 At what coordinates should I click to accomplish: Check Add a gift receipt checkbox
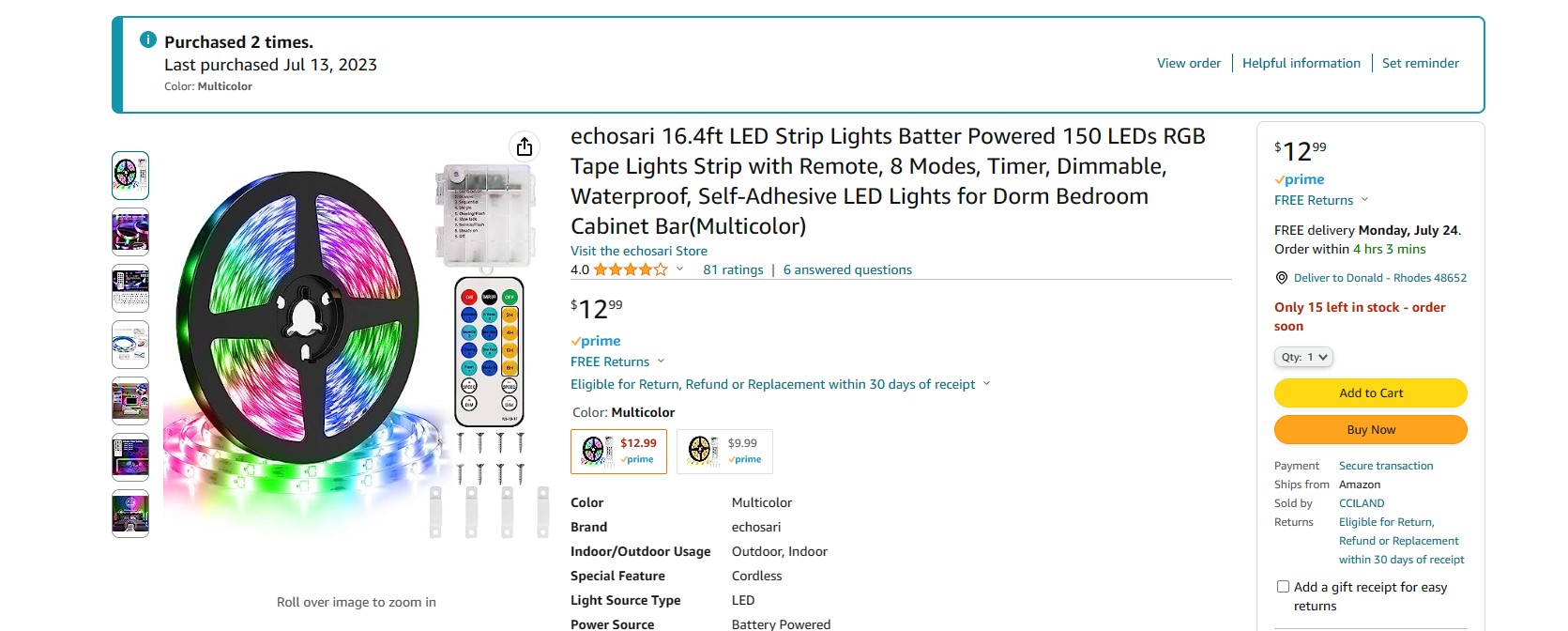coord(1283,587)
